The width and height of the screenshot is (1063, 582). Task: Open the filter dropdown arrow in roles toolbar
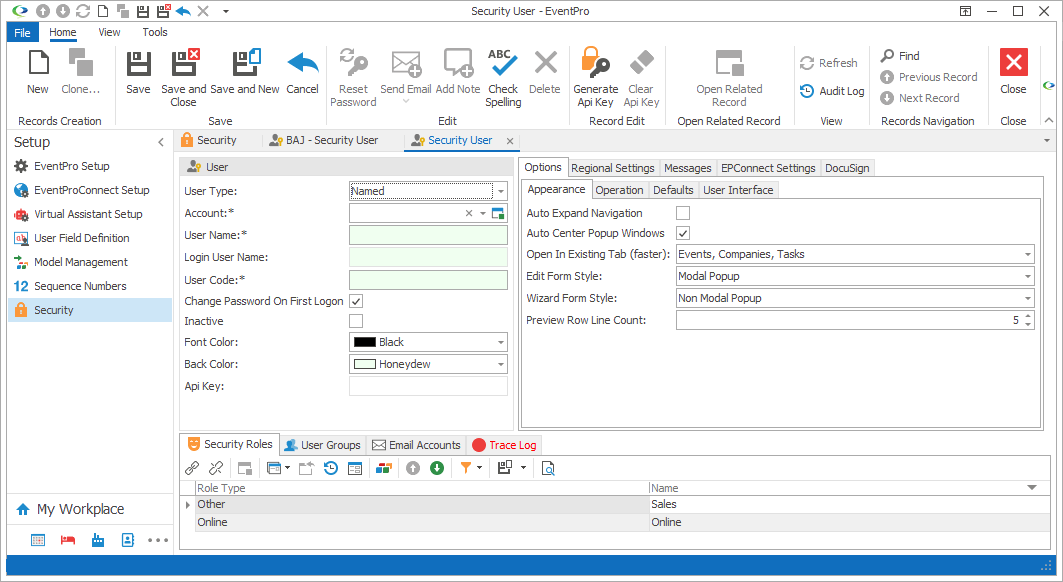479,467
